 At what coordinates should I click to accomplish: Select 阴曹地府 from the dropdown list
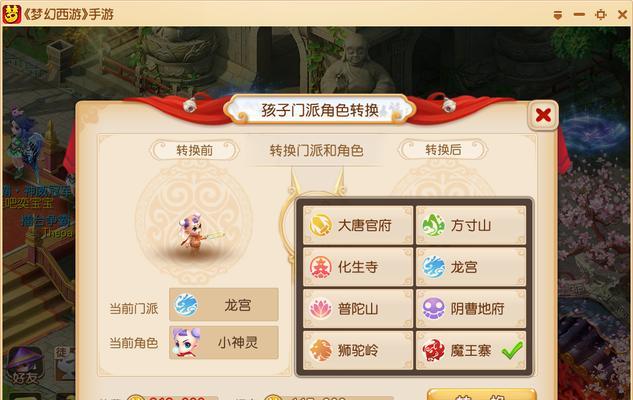tap(471, 309)
